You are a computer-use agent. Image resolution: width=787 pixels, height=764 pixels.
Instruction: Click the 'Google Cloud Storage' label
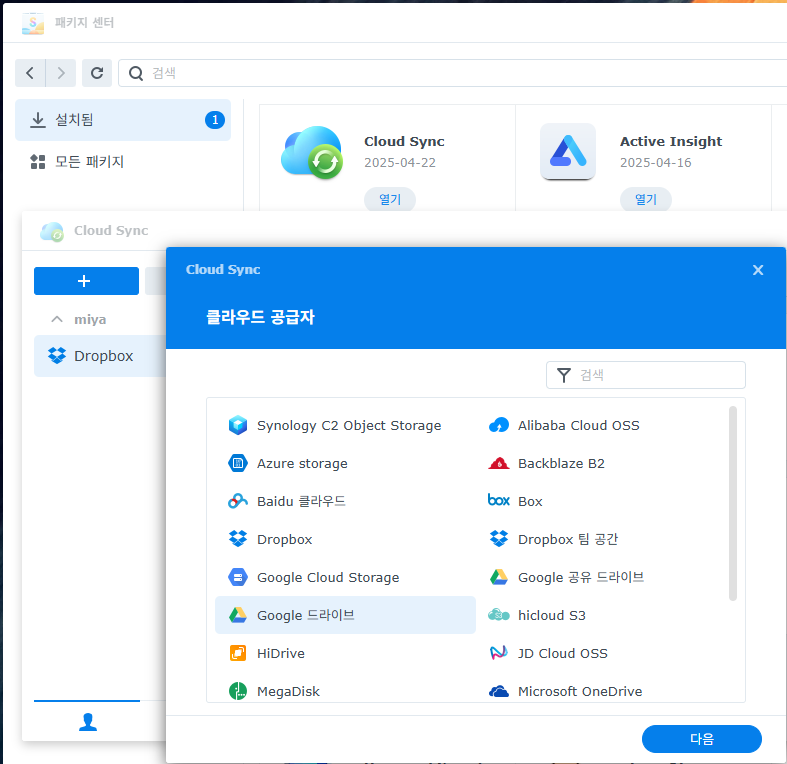coord(328,578)
